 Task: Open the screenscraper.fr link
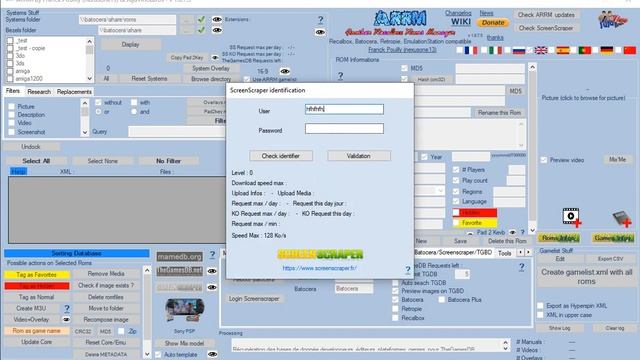[x=320, y=268]
